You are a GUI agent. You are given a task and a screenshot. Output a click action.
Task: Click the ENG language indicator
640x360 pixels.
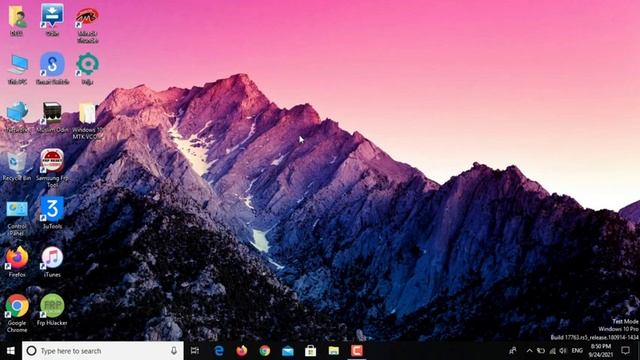tap(577, 351)
